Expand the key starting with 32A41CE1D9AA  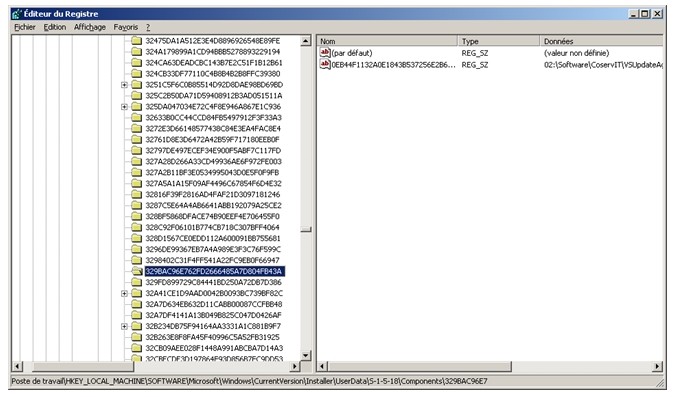124,294
